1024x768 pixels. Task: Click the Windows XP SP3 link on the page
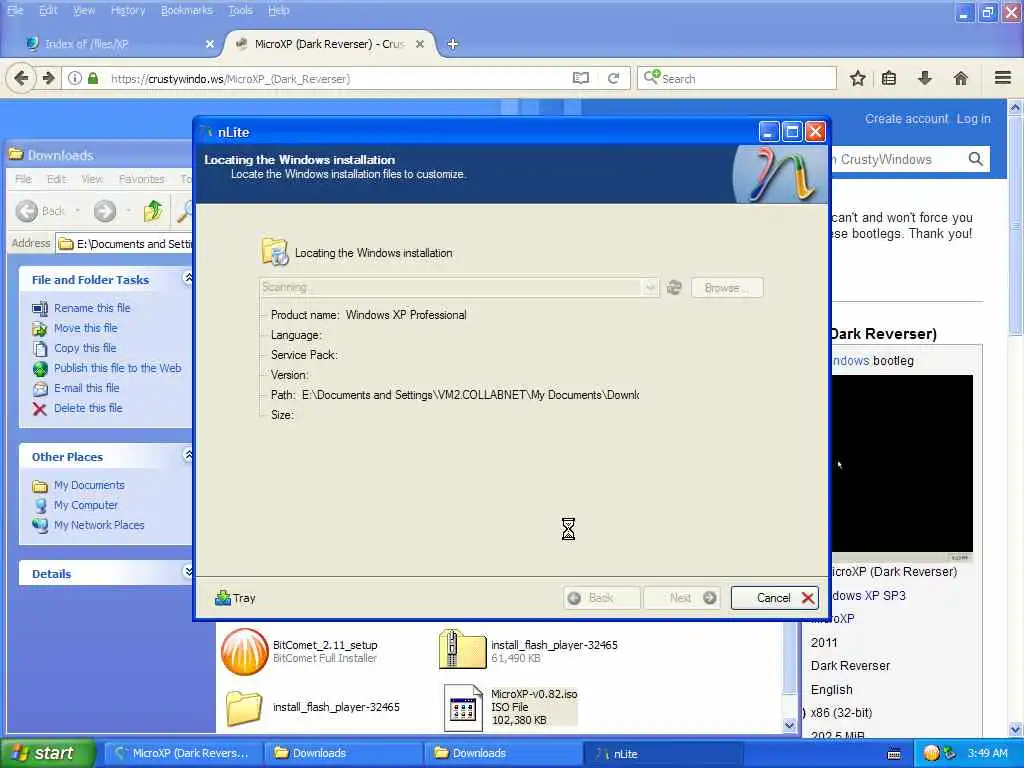(x=868, y=596)
